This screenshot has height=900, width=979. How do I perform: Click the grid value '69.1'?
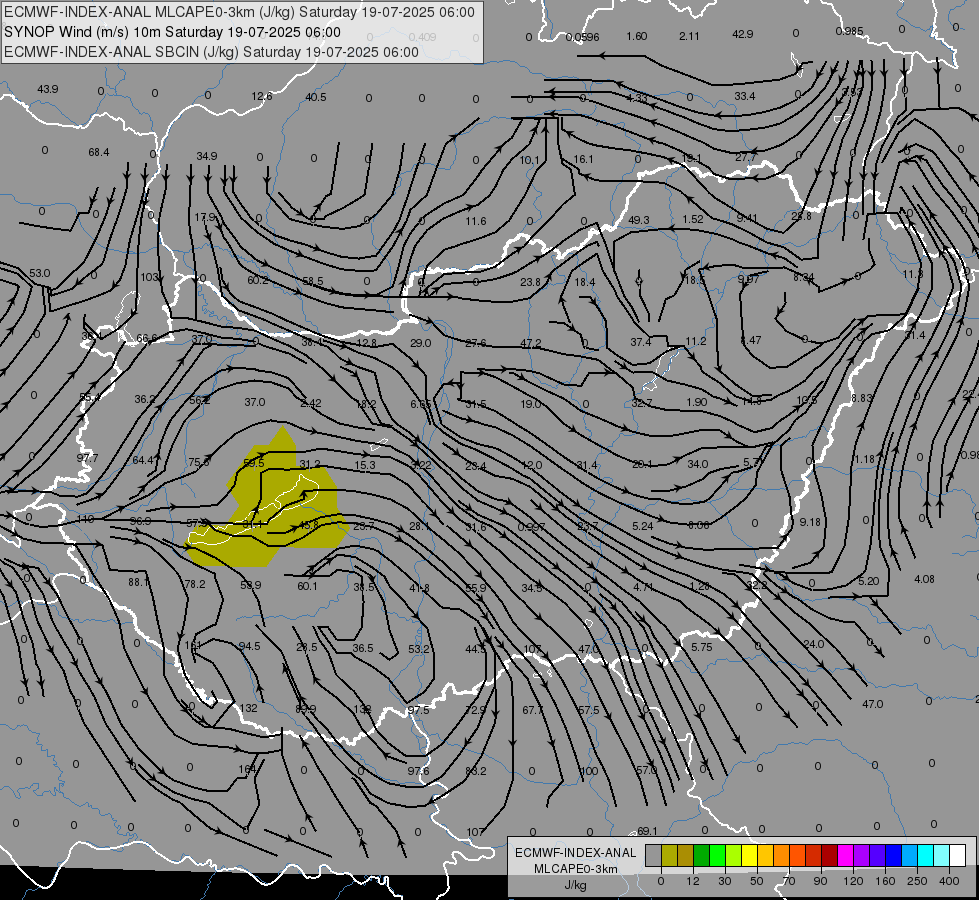(647, 831)
